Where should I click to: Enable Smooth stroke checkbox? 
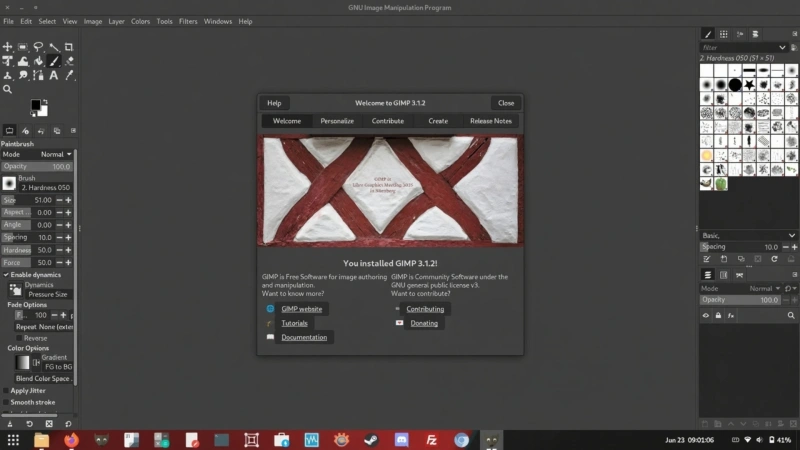pyautogui.click(x=6, y=403)
